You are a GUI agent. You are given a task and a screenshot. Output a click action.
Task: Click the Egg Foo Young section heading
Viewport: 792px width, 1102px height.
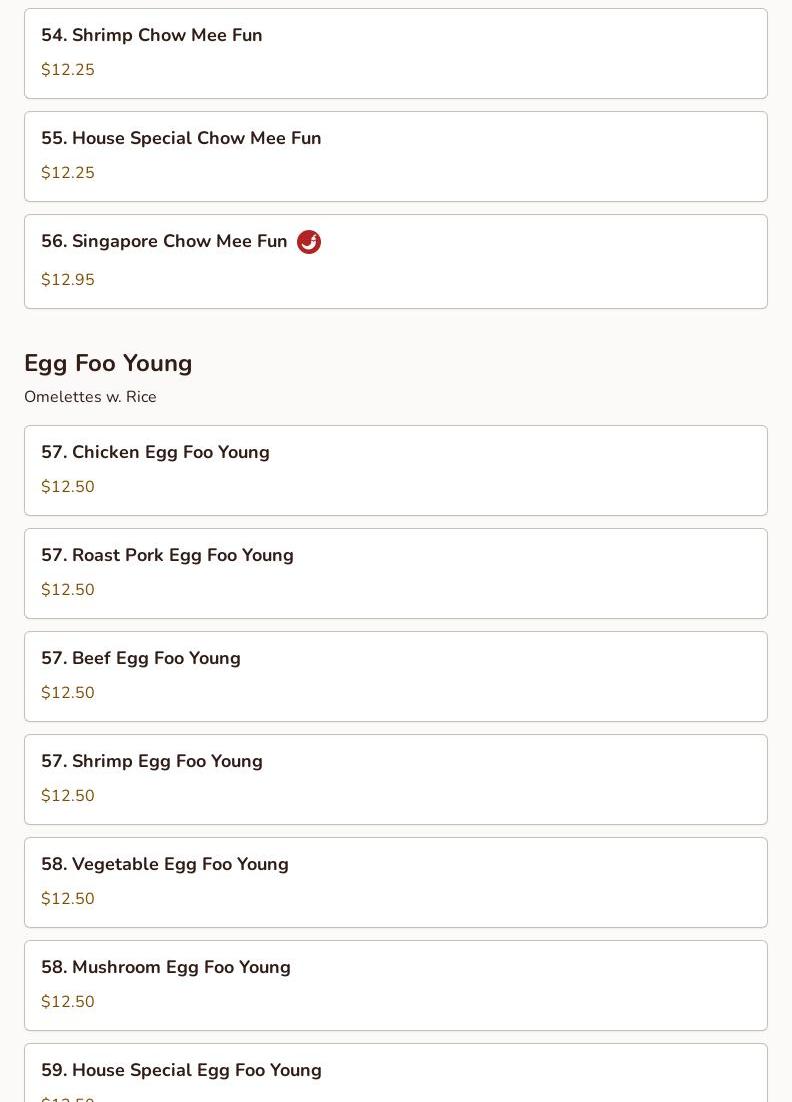click(108, 363)
